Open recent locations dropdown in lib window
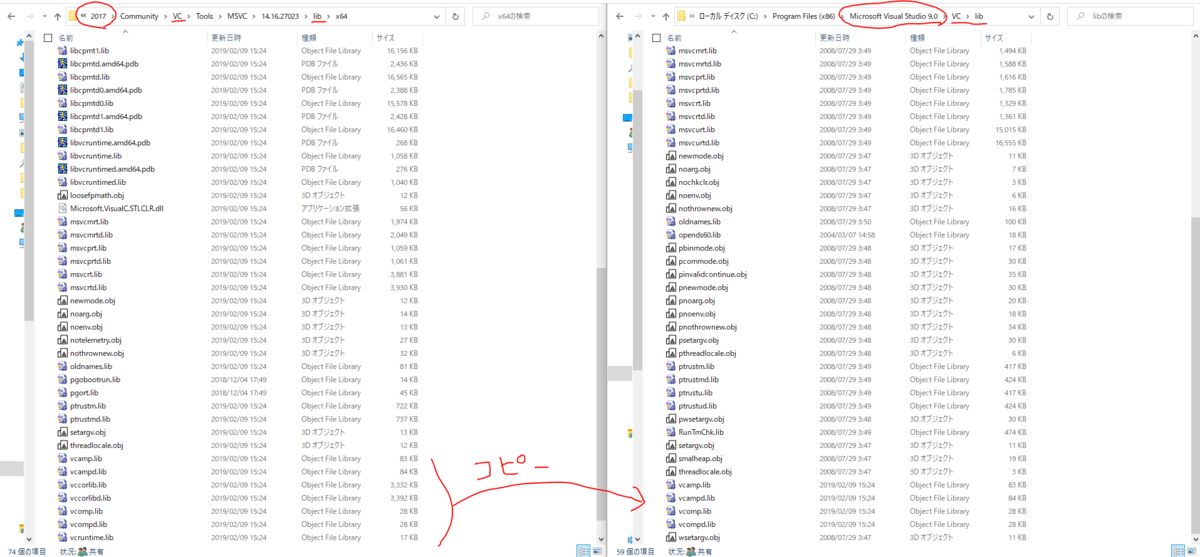Image resolution: width=1200 pixels, height=557 pixels. coord(651,17)
